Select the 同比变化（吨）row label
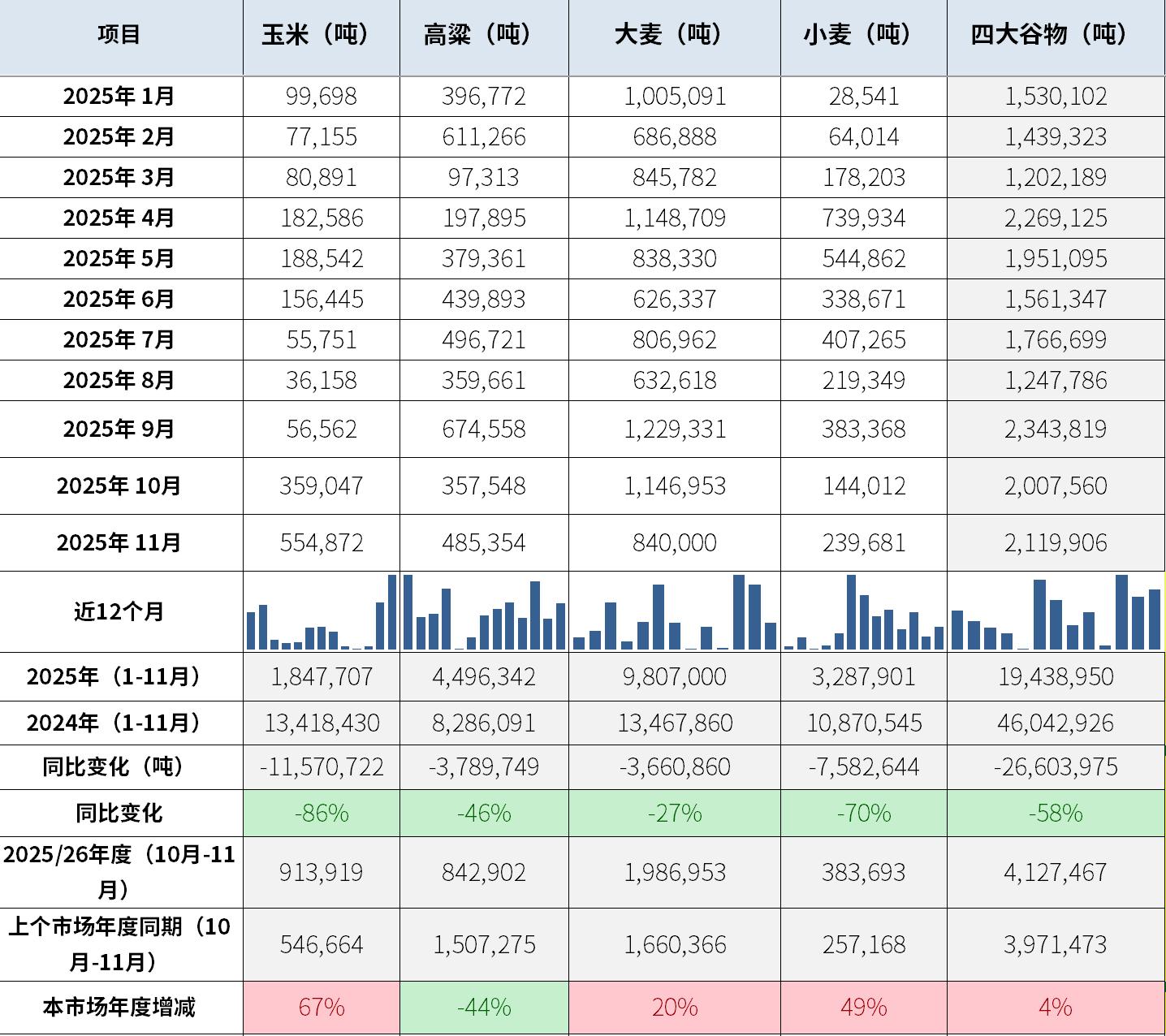Screen dimensions: 1166x1036 (x=120, y=766)
